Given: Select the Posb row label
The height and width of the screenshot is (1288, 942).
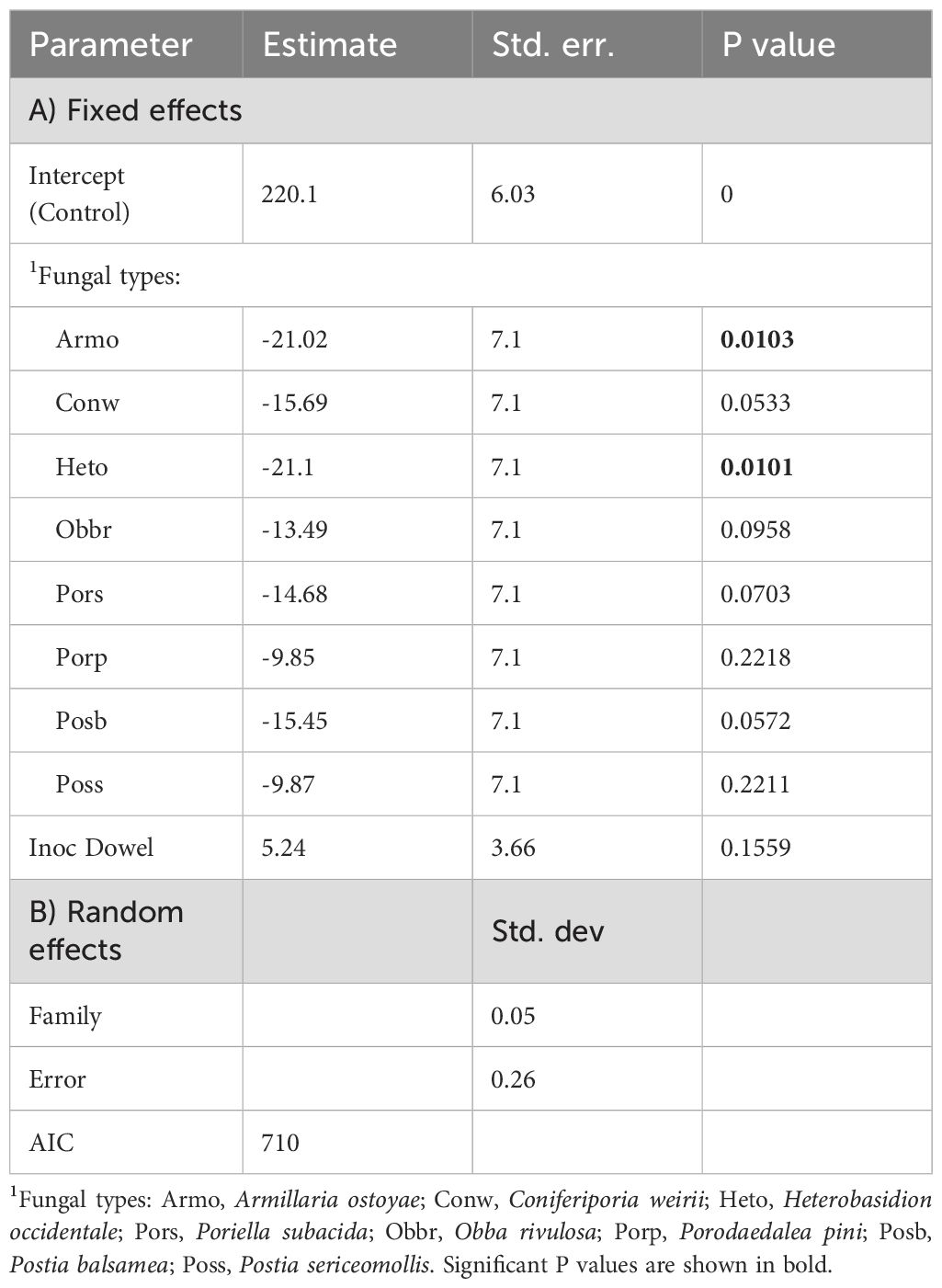Looking at the screenshot, I should 81,721.
